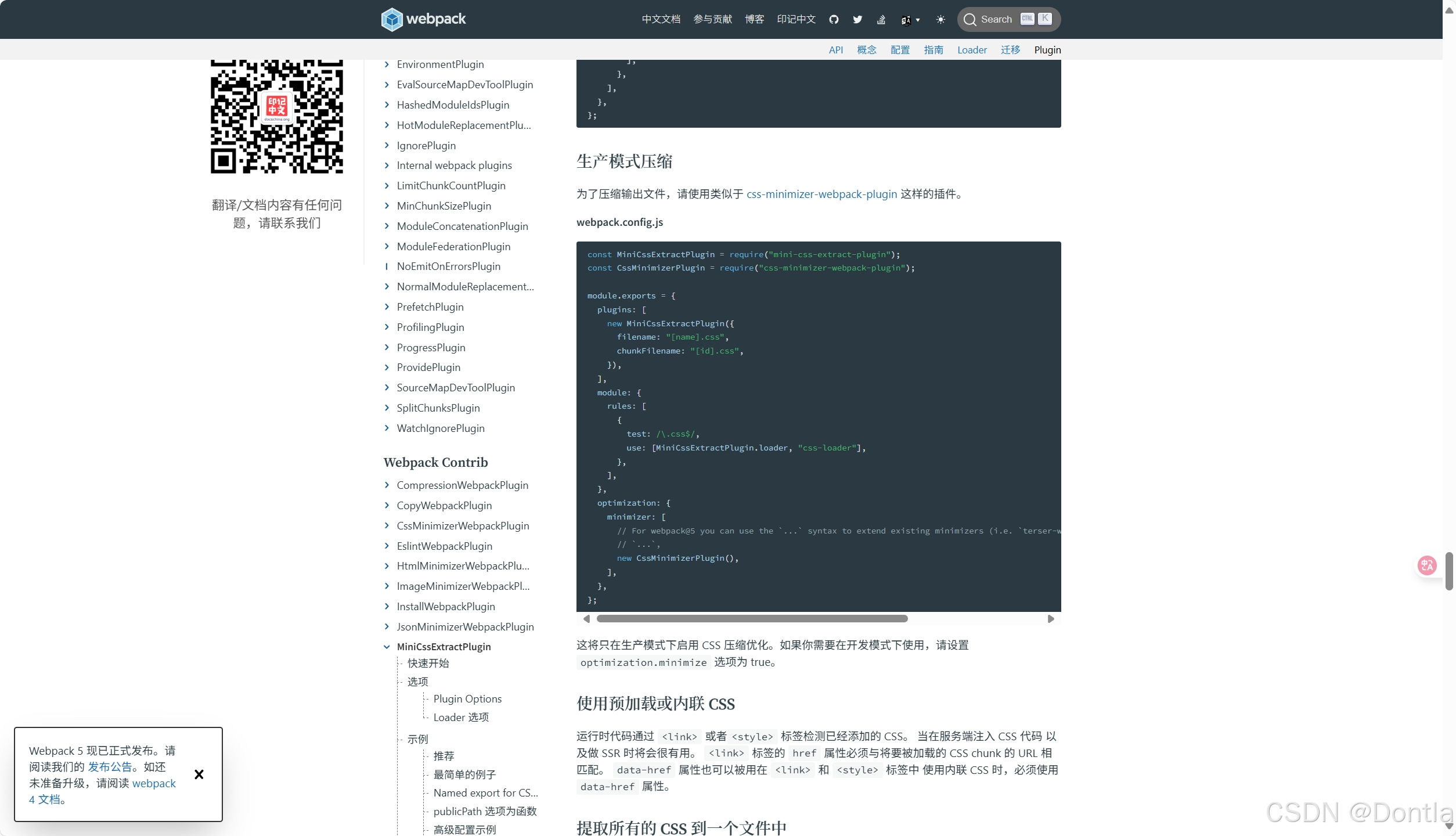
Task: Expand the SplitChunksPlugin sidebar entry
Action: 387,408
